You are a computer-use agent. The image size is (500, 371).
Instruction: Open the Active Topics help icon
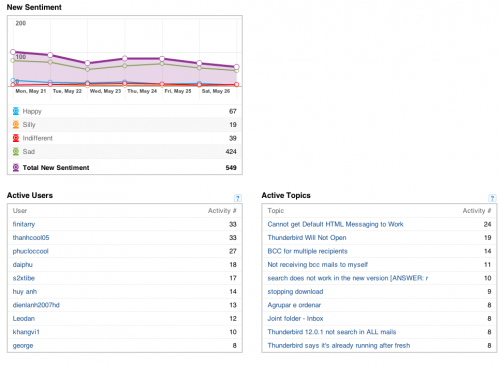click(492, 198)
